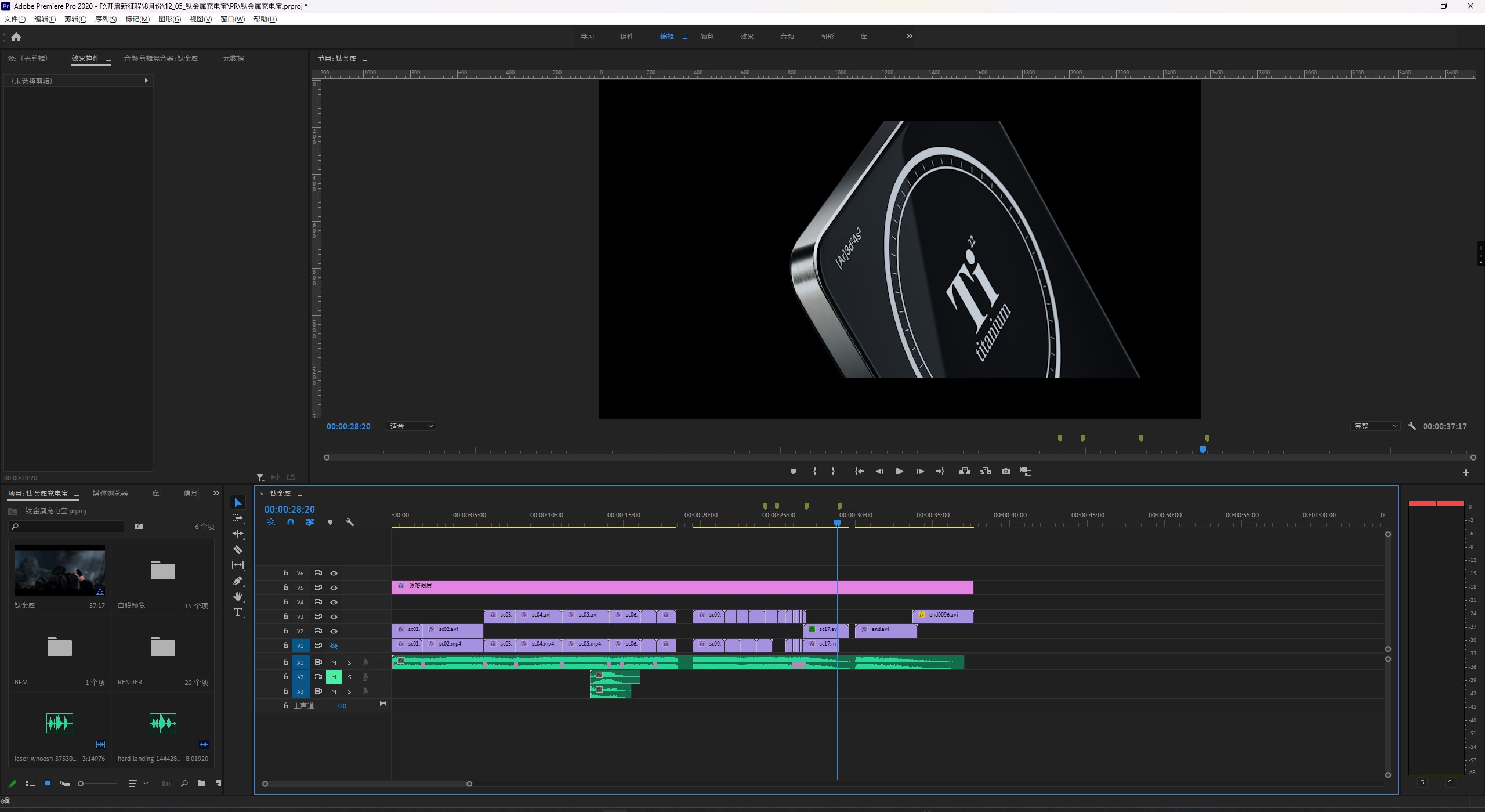Image resolution: width=1485 pixels, height=812 pixels.
Task: Open the zoom level 适合 dropdown
Action: pyautogui.click(x=411, y=426)
